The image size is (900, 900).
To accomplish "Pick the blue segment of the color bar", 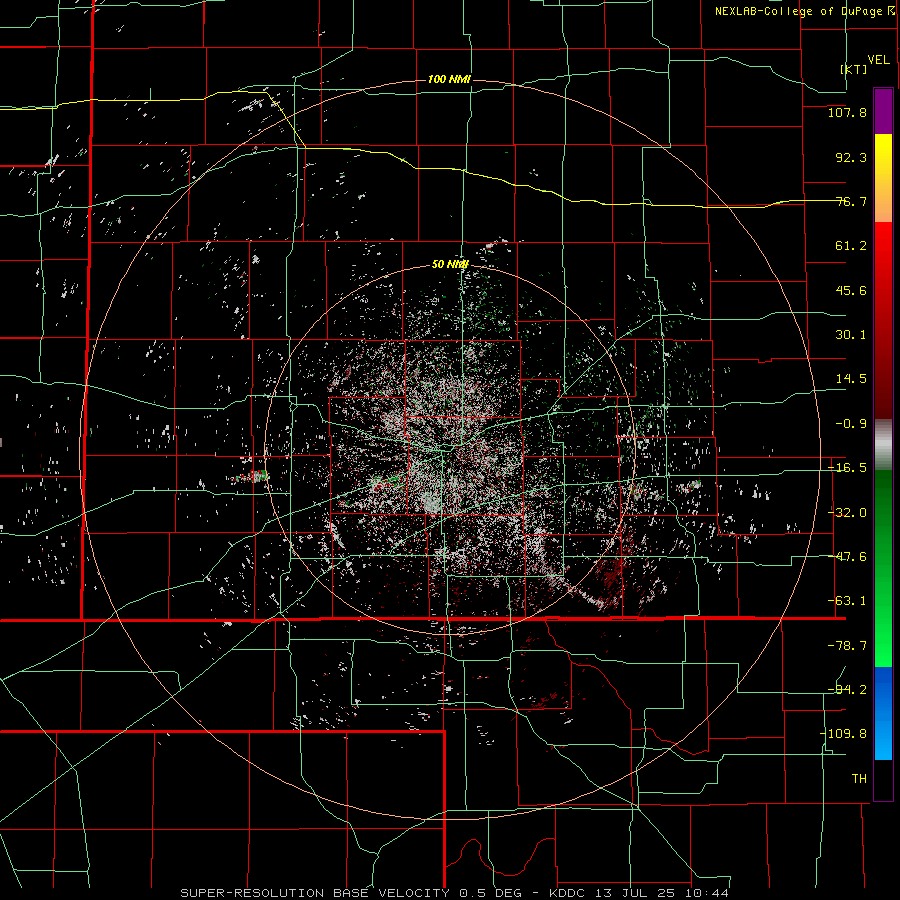I will pyautogui.click(x=883, y=713).
